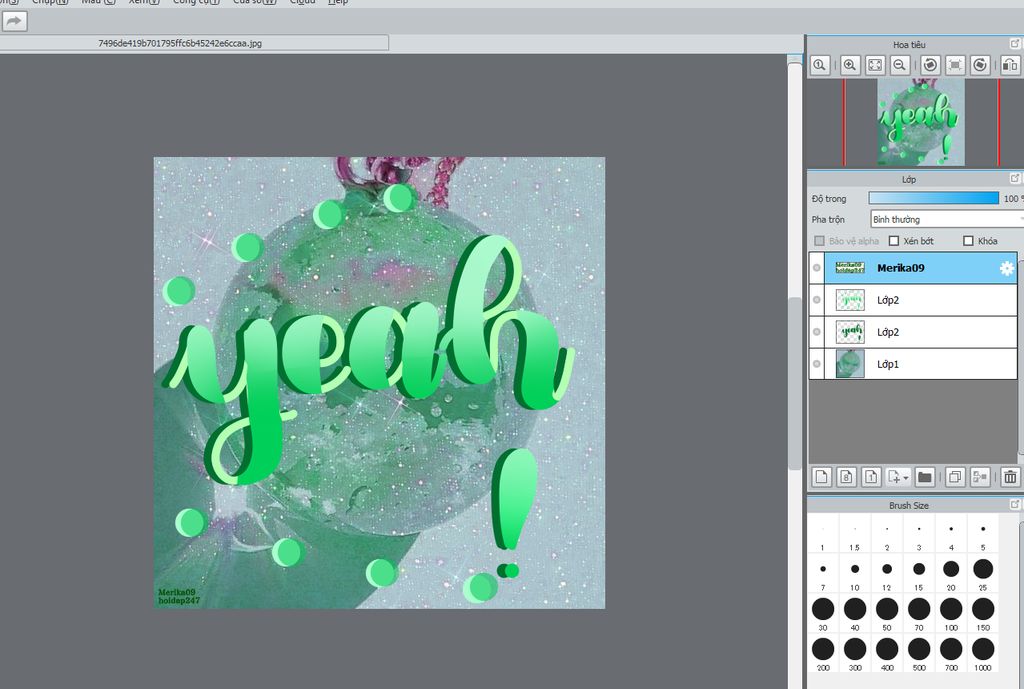Adjust the Độ trong opacity slider
Screen dimensions: 1024x689
tap(934, 198)
